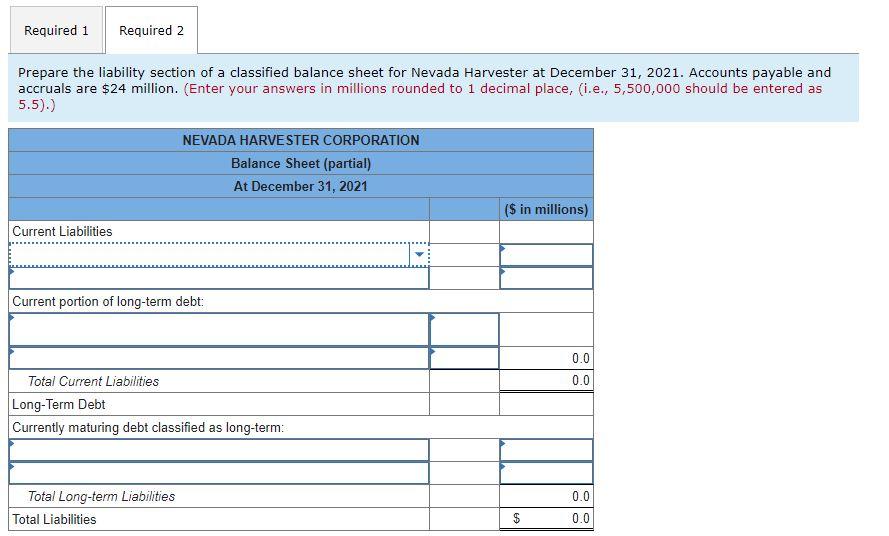Select the NEVADA HARVESTER CORPORATION title
The height and width of the screenshot is (536, 889).
pos(301,140)
